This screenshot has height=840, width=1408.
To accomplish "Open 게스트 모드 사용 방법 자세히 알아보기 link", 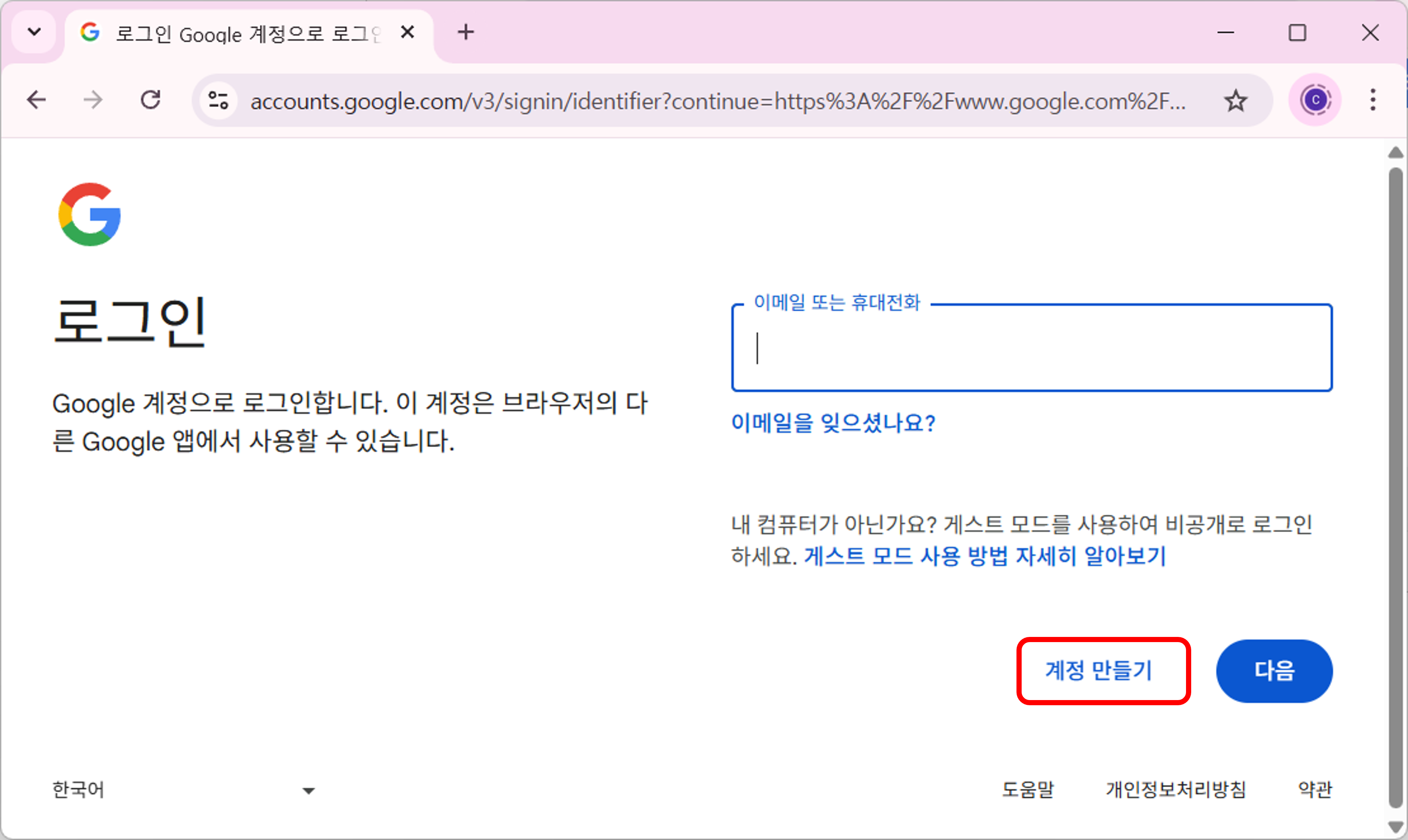I will [984, 556].
